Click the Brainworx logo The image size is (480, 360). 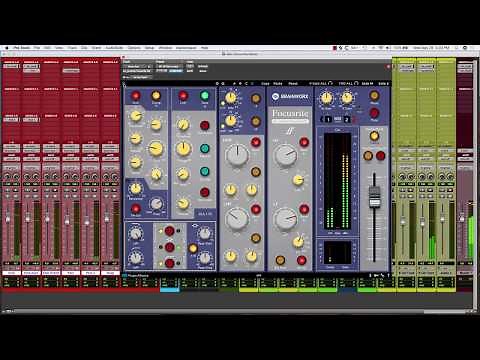[x=290, y=97]
